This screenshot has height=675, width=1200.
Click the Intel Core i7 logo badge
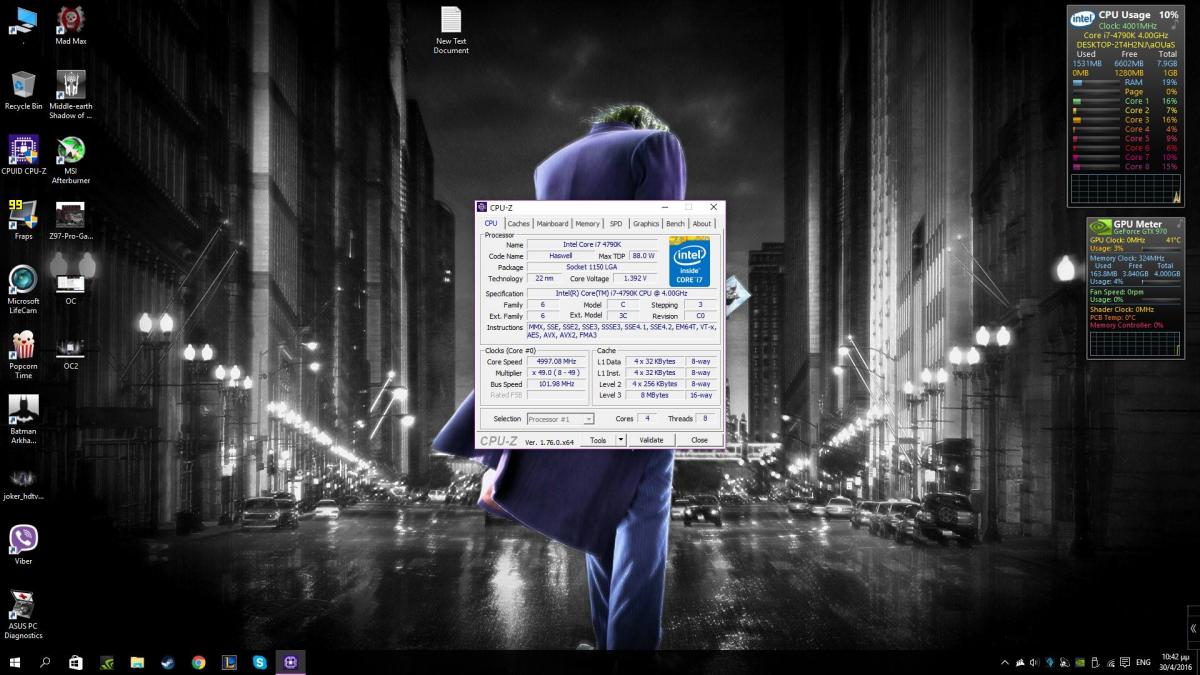(x=690, y=261)
